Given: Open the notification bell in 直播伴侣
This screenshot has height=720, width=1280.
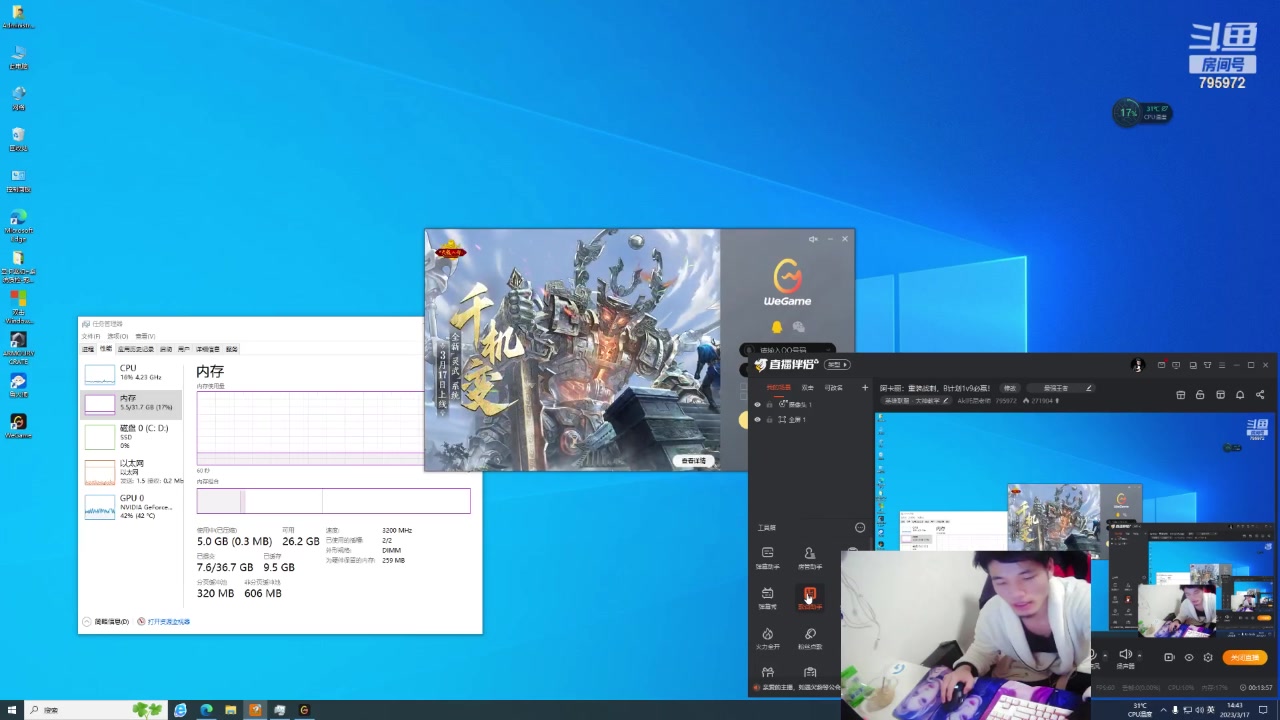Looking at the screenshot, I should pyautogui.click(x=1240, y=395).
